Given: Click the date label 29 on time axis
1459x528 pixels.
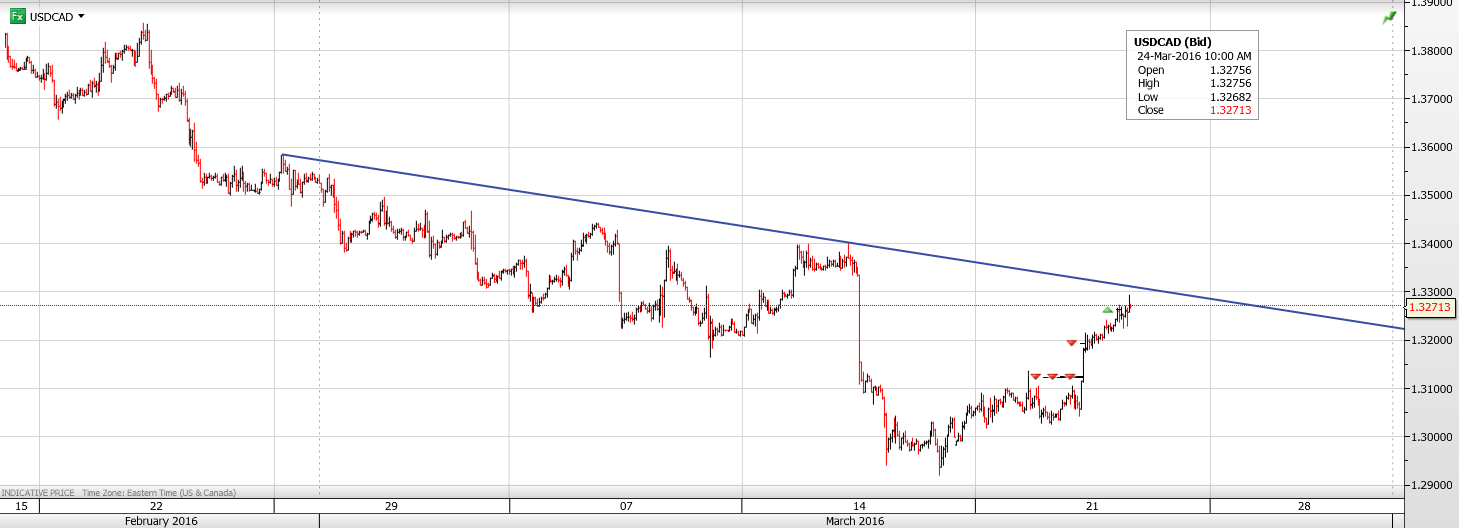Looking at the screenshot, I should pyautogui.click(x=391, y=506).
